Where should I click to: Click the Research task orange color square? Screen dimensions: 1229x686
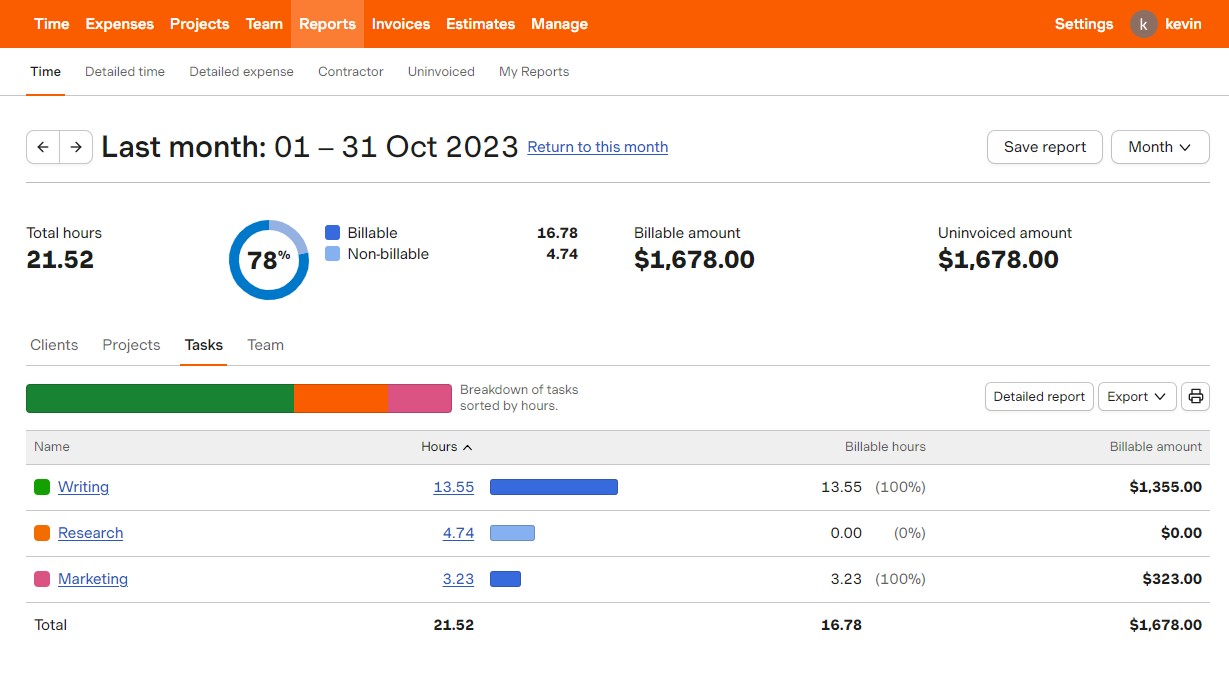pyautogui.click(x=42, y=533)
